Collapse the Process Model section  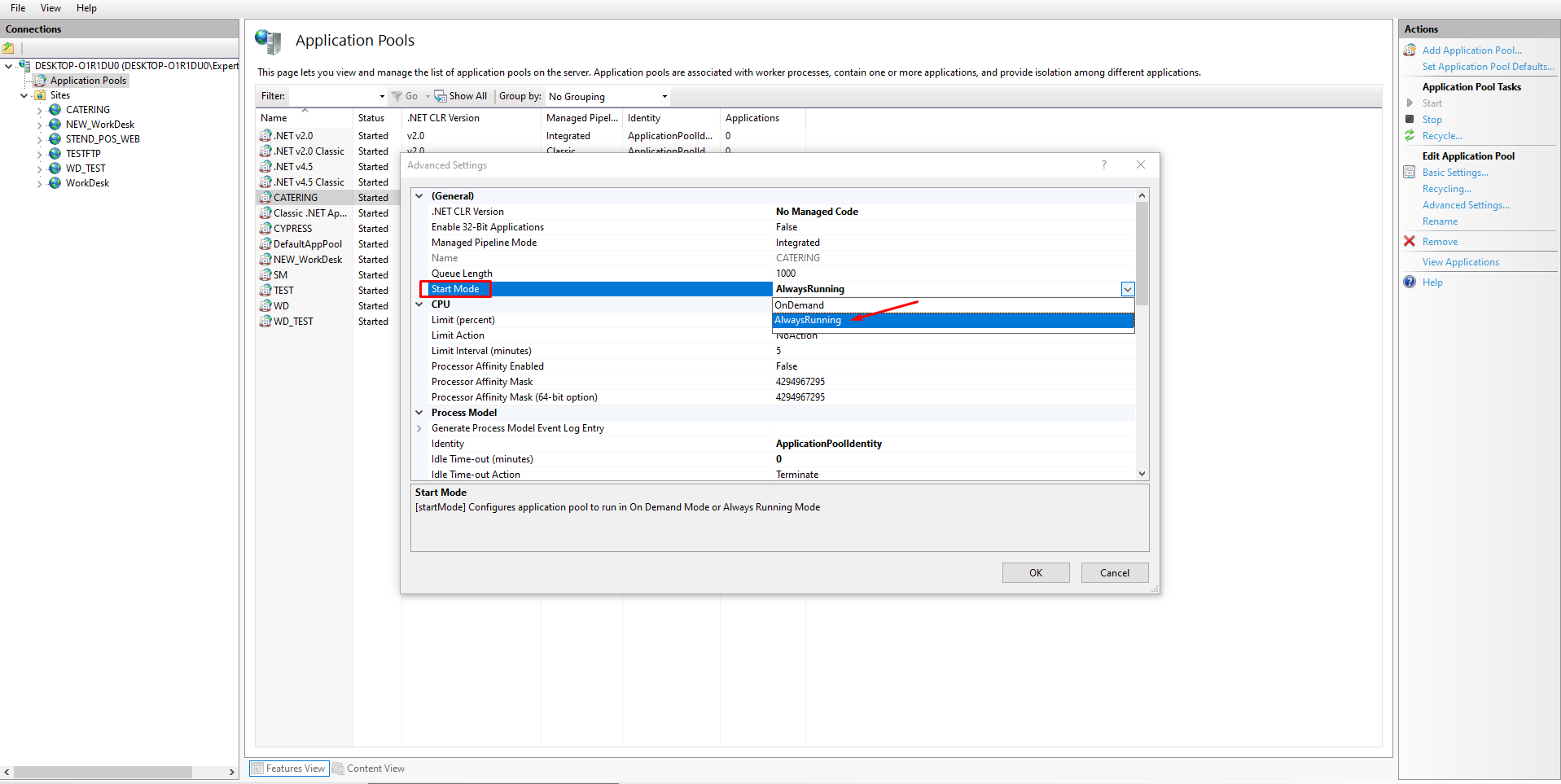[x=419, y=413]
